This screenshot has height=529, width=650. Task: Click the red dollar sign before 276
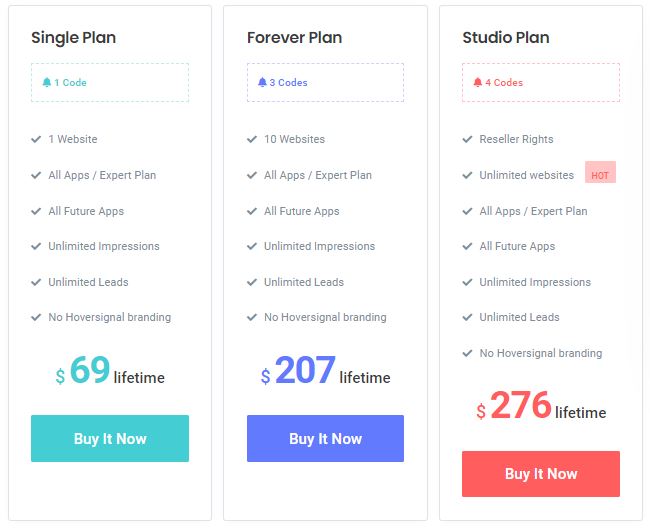pos(481,411)
